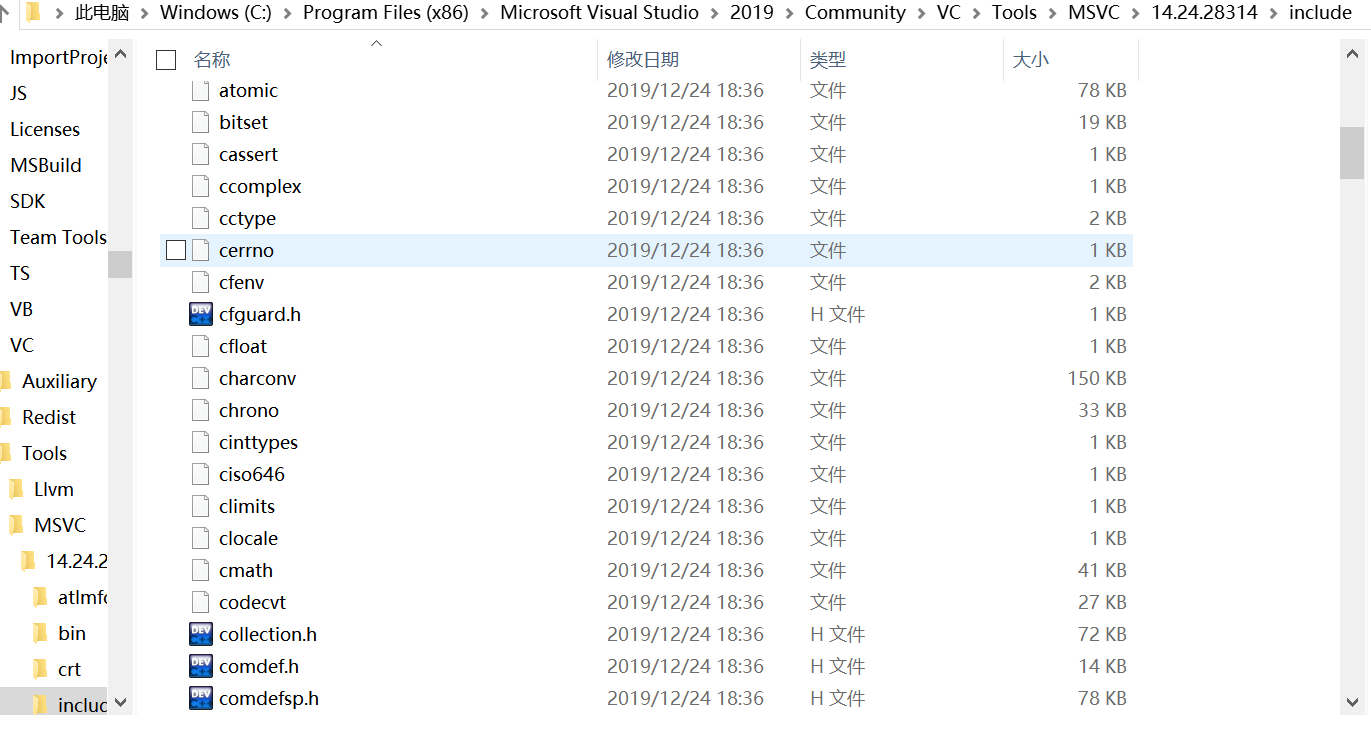Tick the select-all checkbox beside 名称 header
1371x745 pixels.
166,60
